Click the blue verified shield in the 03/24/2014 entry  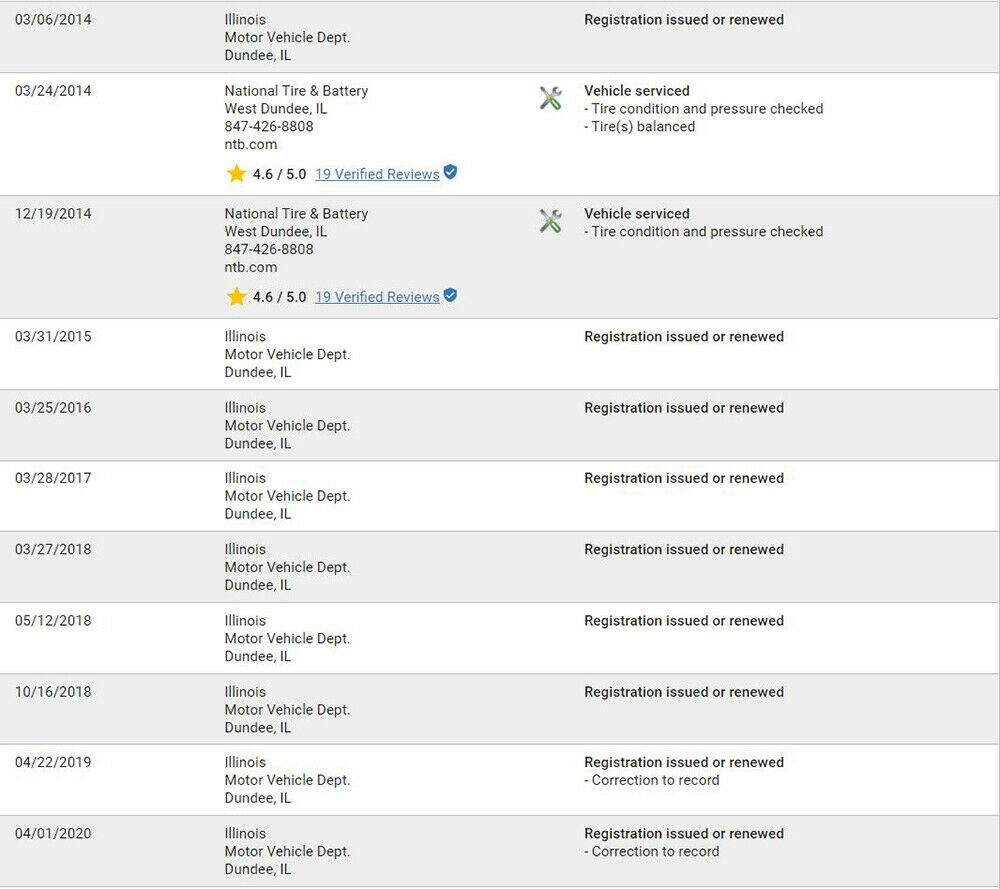point(450,173)
